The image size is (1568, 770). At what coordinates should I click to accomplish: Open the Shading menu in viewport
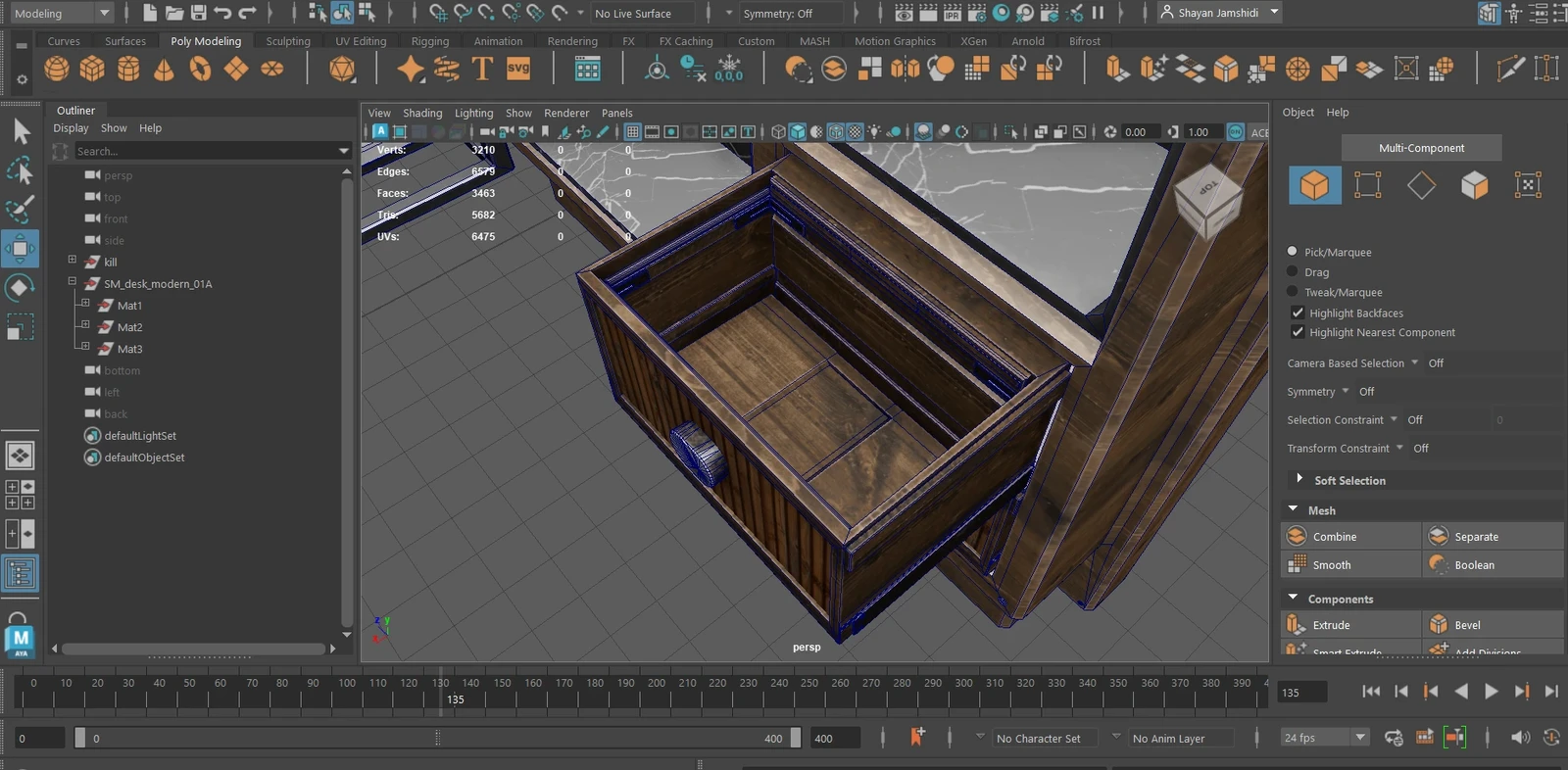422,113
